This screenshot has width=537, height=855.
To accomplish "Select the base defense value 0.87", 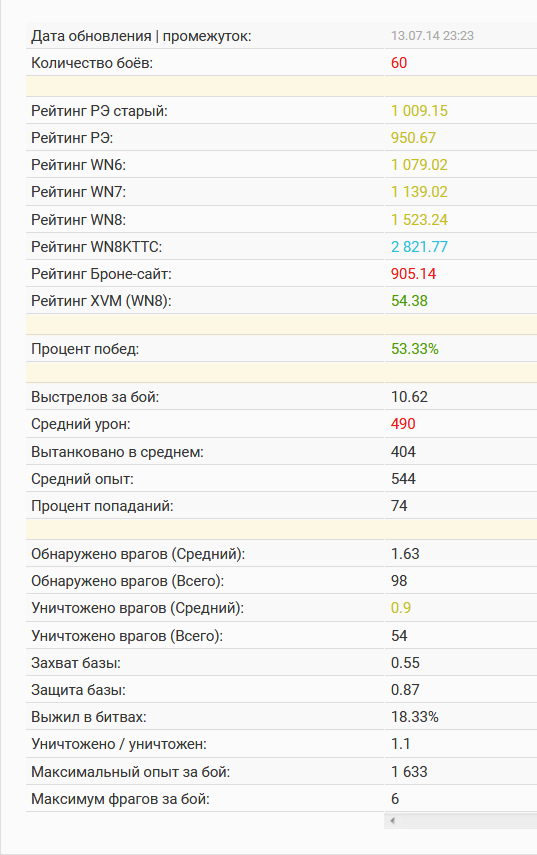I will [x=405, y=690].
